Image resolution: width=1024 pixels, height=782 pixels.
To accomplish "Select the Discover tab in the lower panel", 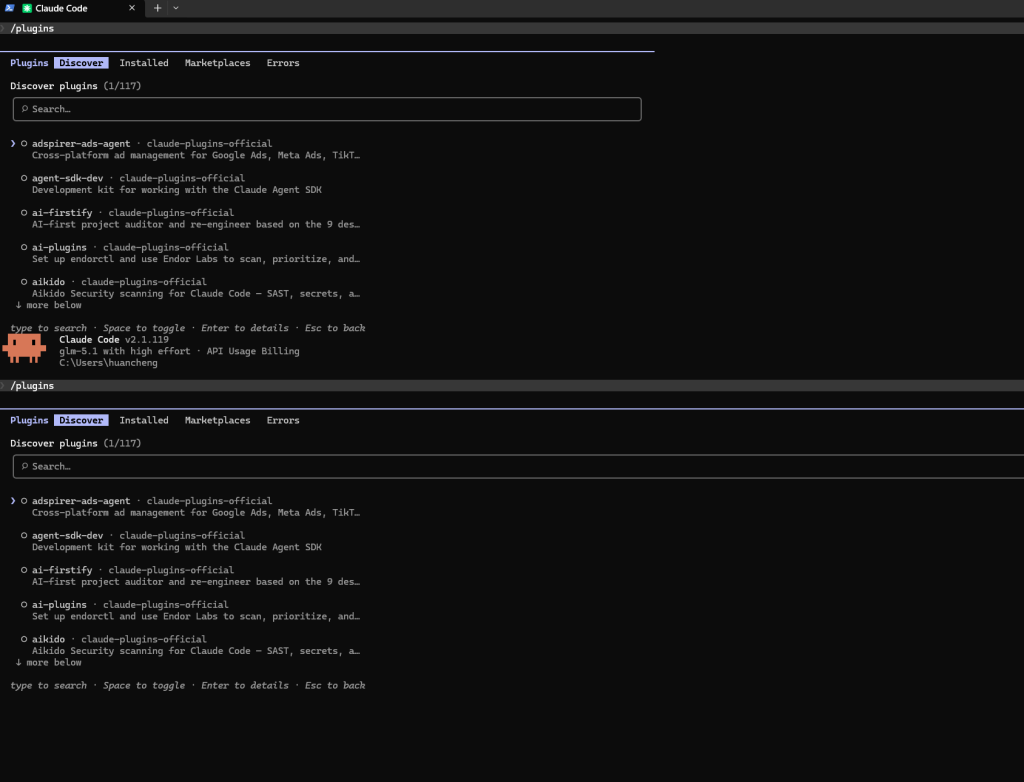I will click(81, 421).
